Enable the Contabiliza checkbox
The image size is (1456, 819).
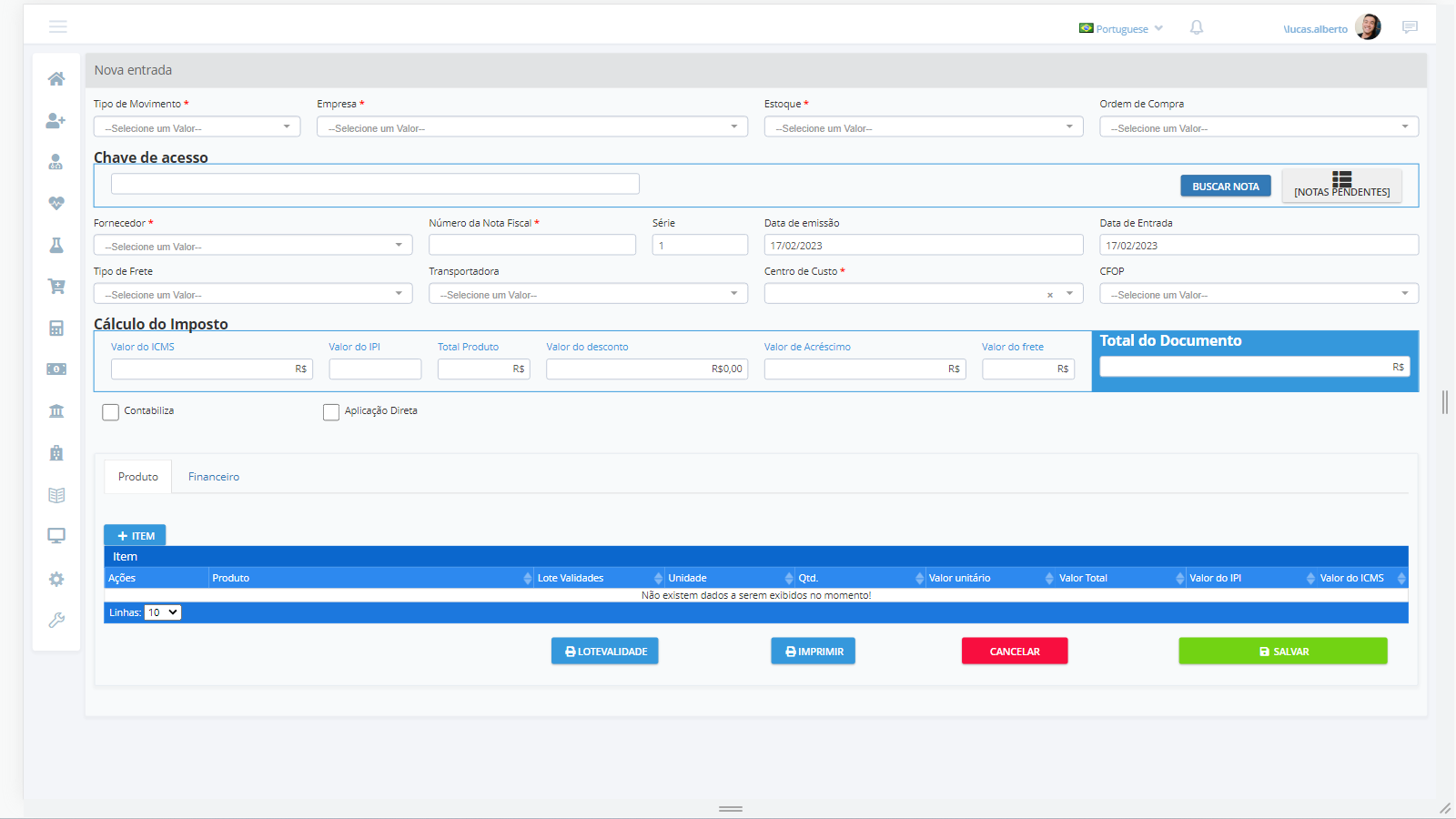click(x=111, y=412)
